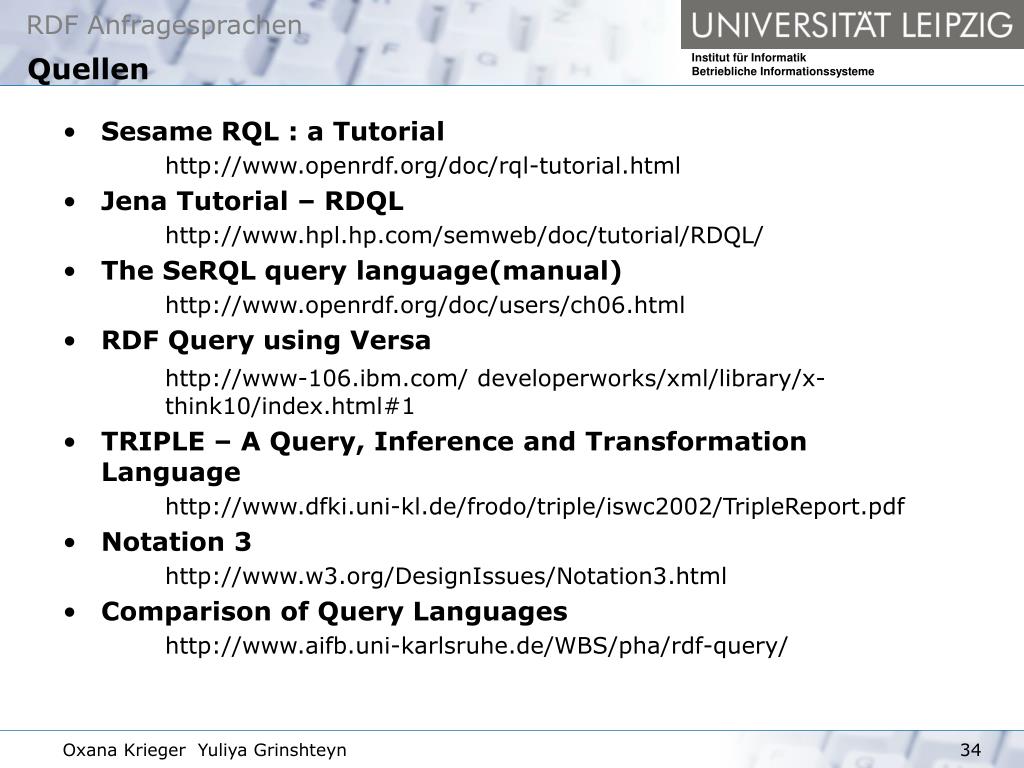Select the heading 'Comparison of Query Languages'
Image resolution: width=1024 pixels, height=768 pixels.
(x=334, y=612)
